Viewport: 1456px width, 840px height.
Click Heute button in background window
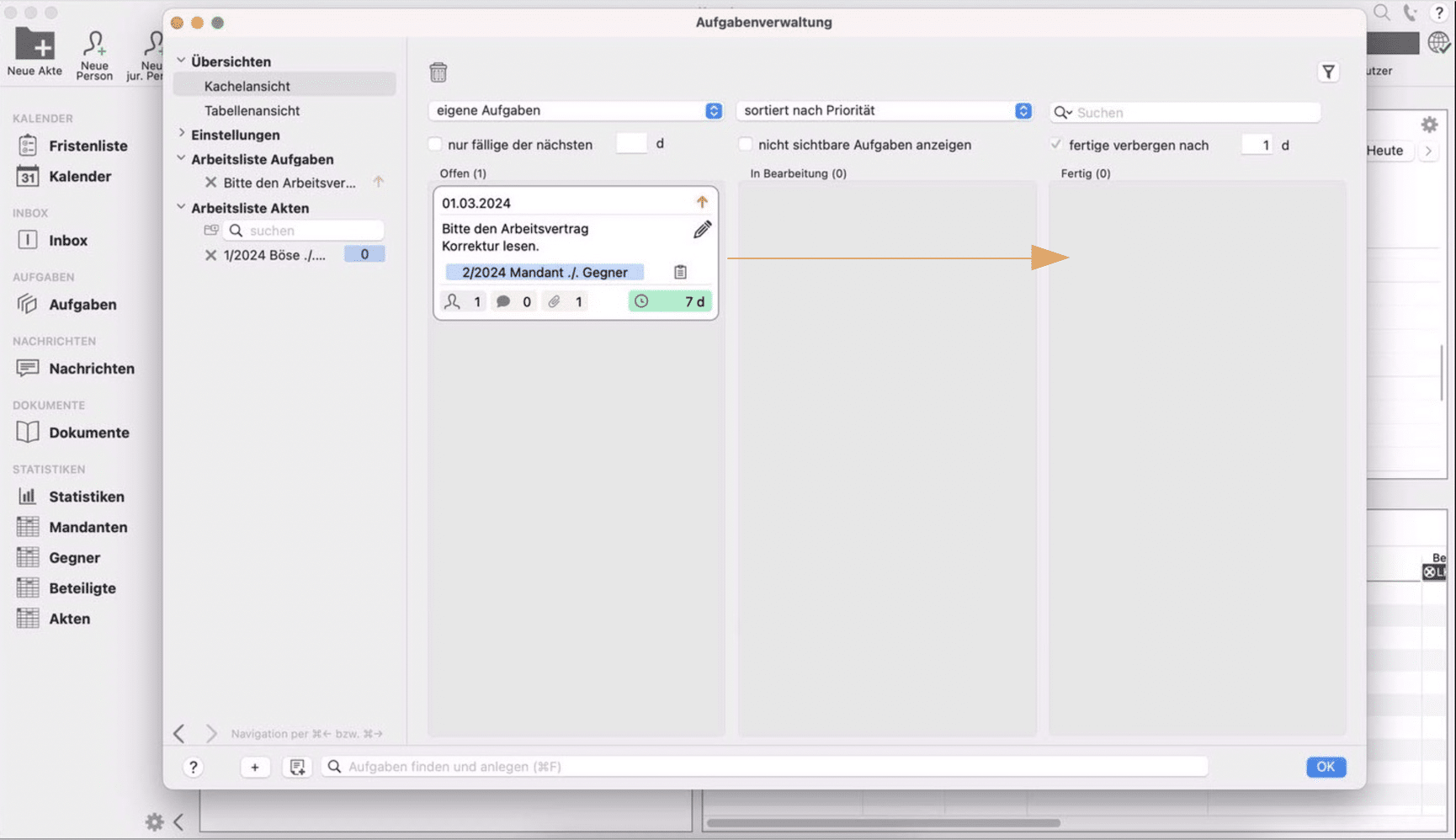[1385, 151]
